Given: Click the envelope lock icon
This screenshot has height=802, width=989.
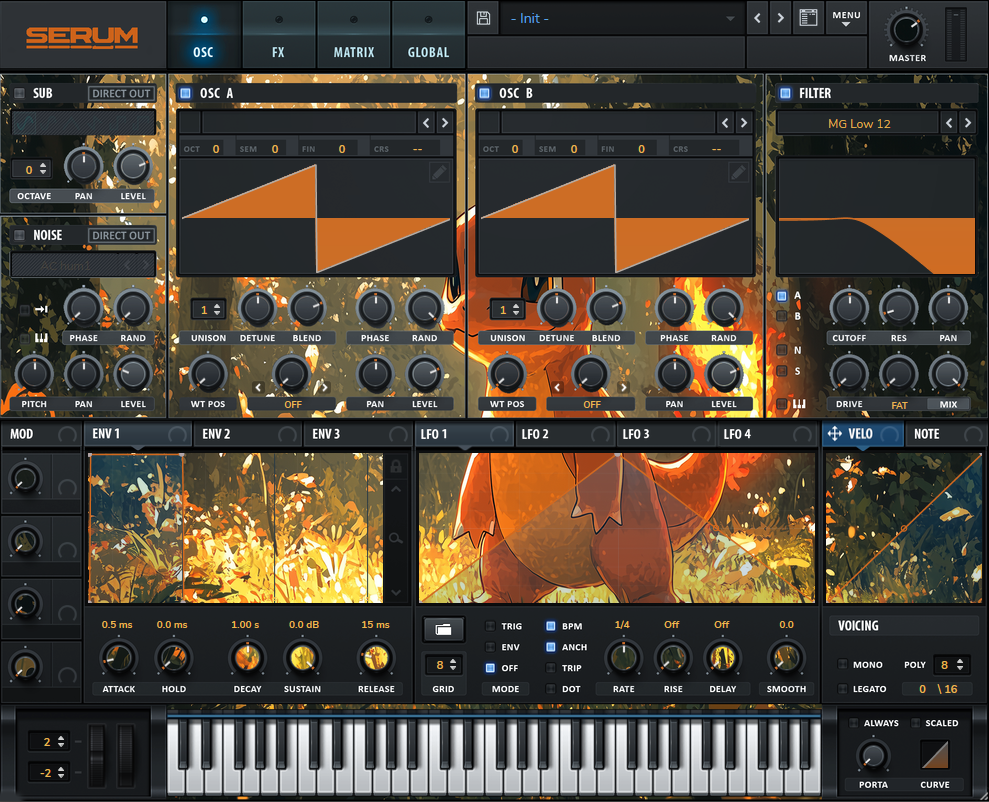Looking at the screenshot, I should point(396,466).
